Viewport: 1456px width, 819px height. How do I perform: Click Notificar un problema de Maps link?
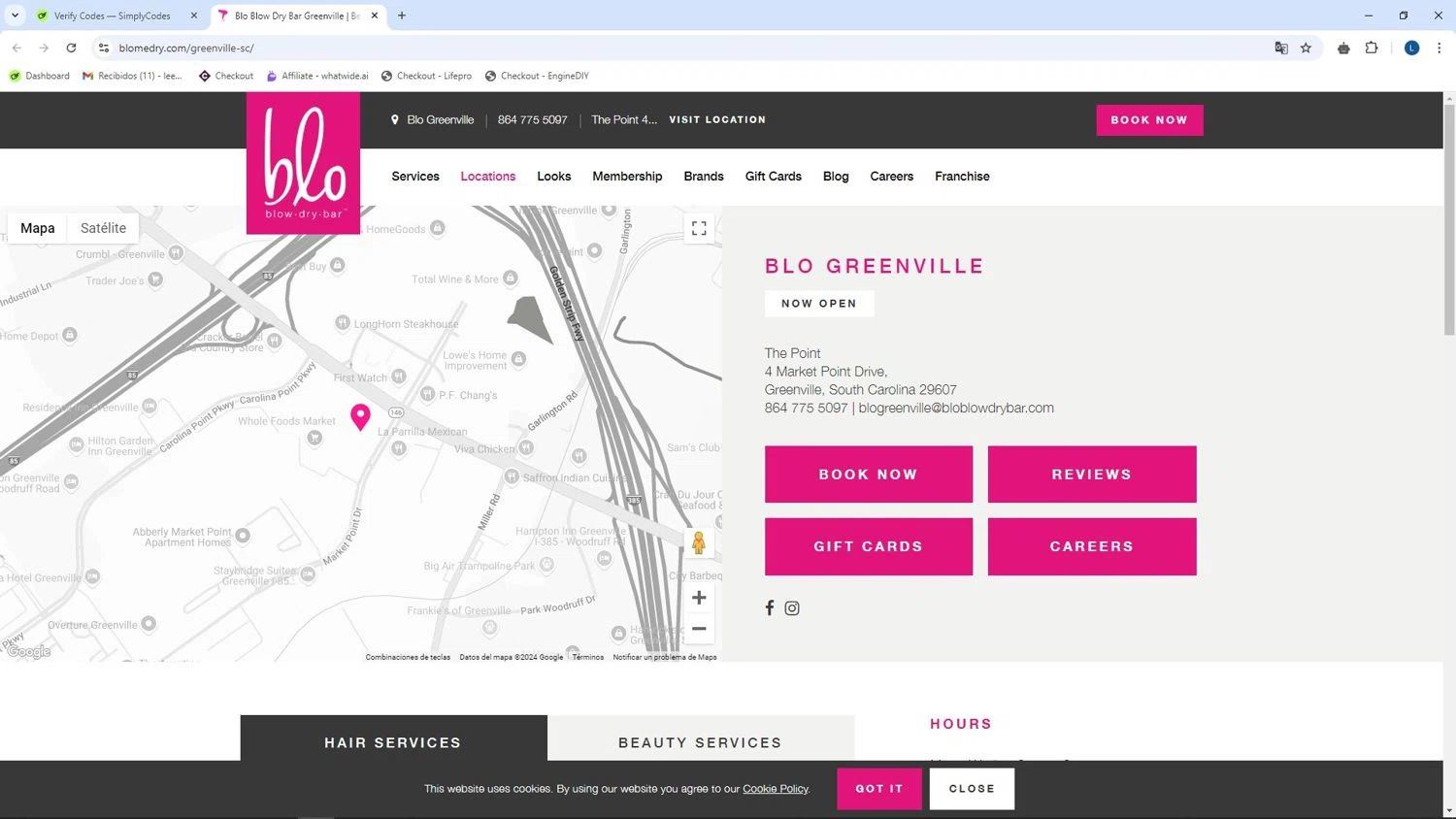click(x=665, y=657)
